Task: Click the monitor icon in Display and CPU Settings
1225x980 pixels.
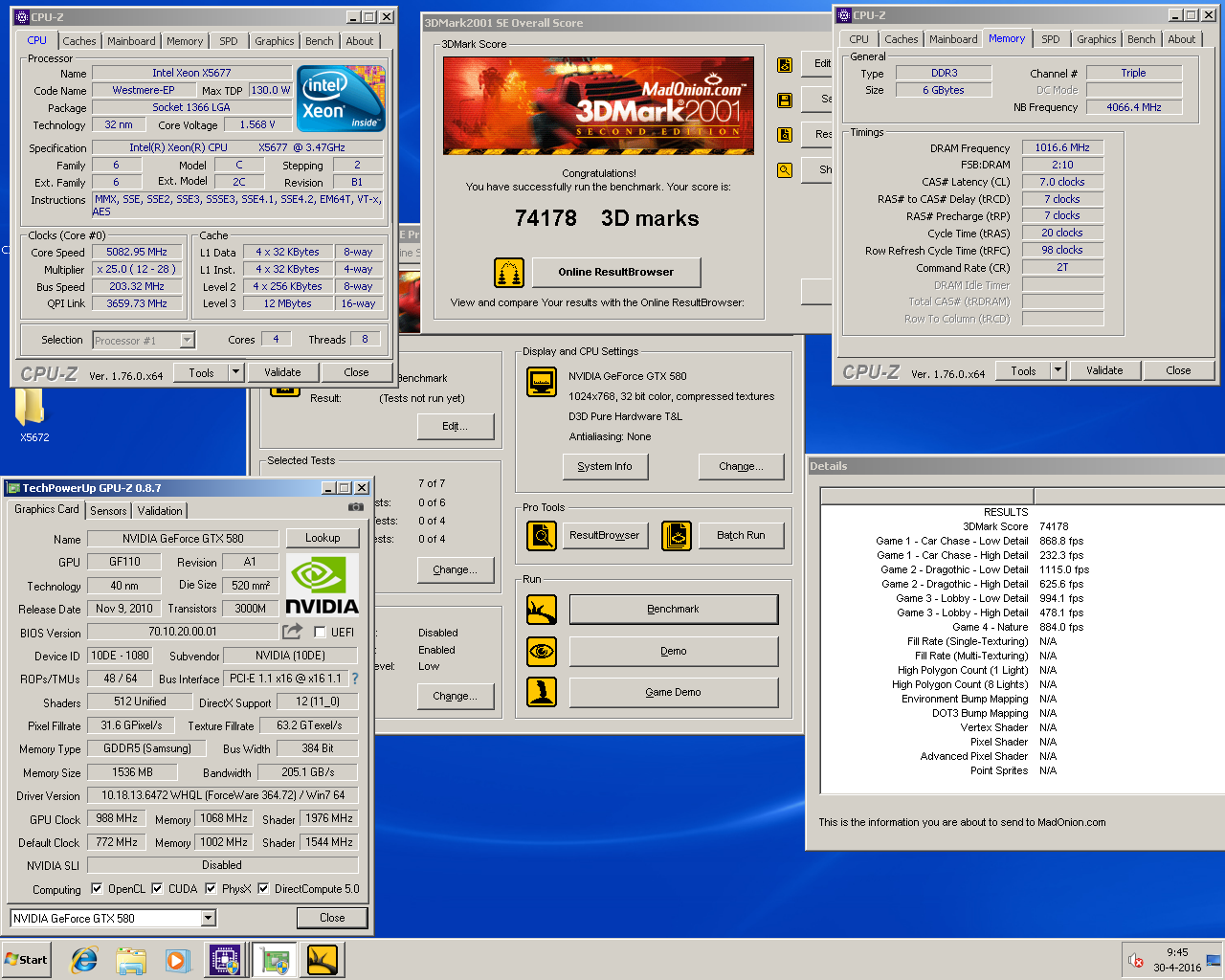Action: (x=542, y=382)
